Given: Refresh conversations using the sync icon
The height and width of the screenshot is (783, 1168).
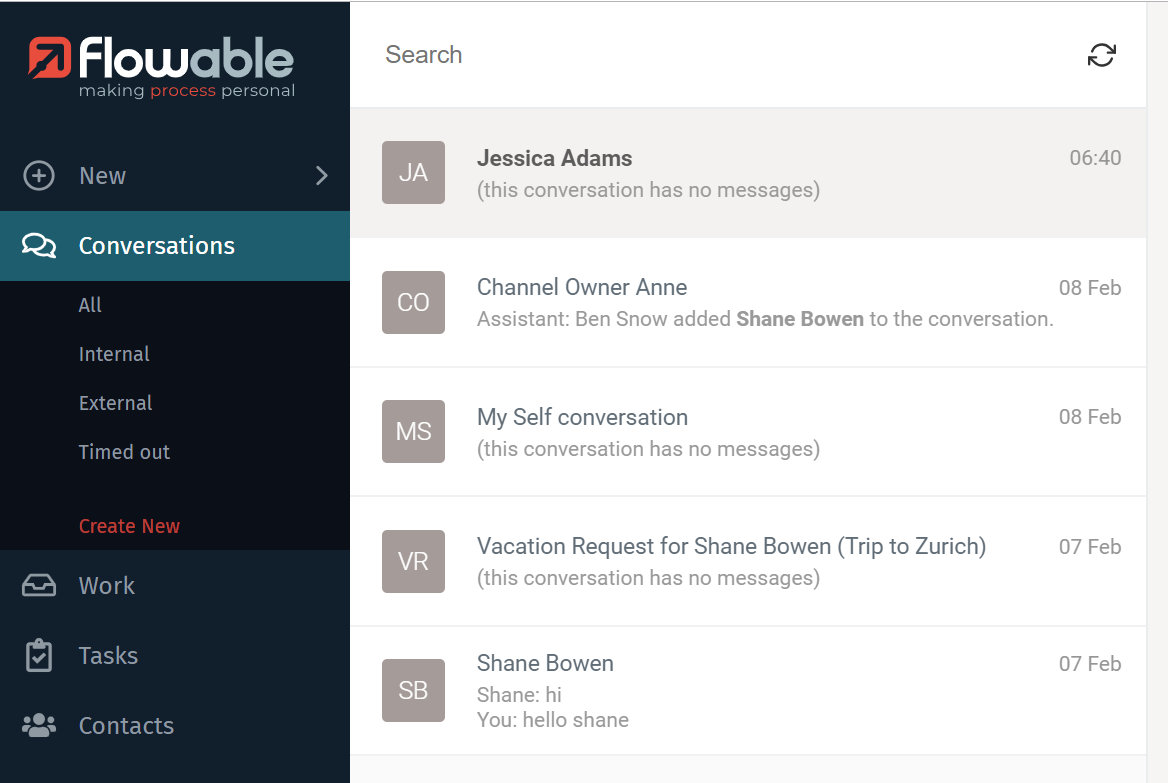Looking at the screenshot, I should pyautogui.click(x=1101, y=56).
